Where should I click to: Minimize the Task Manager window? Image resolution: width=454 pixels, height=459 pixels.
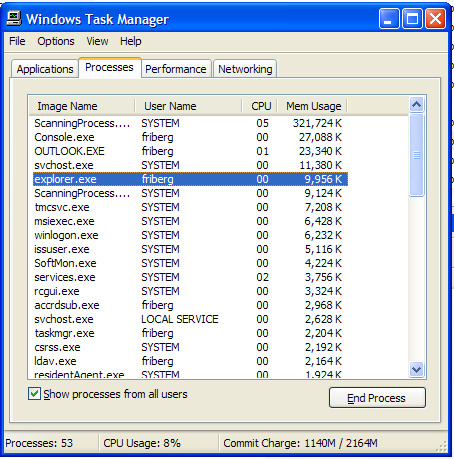click(389, 19)
